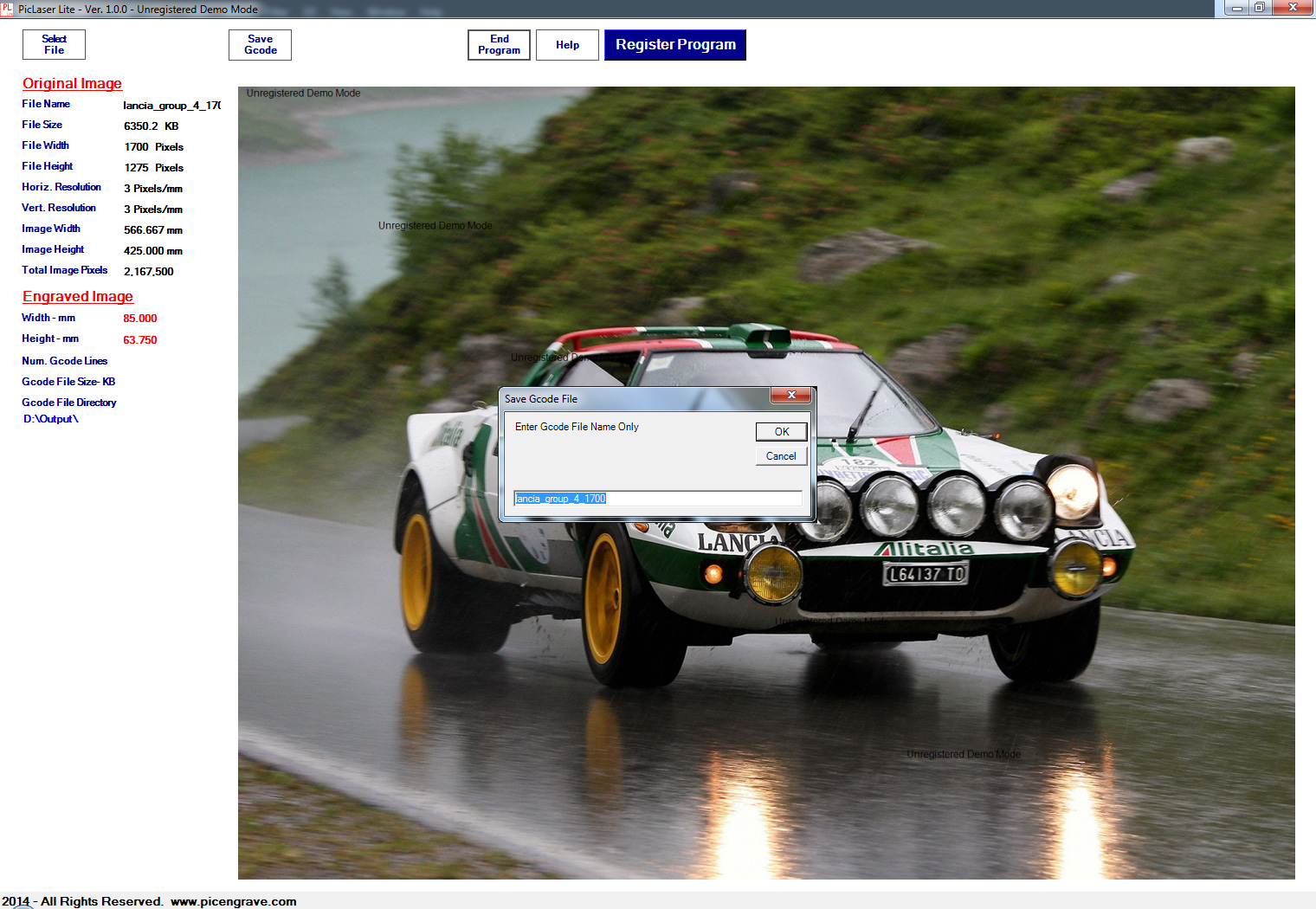Click the www.picengrave.com text in footer

click(234, 901)
